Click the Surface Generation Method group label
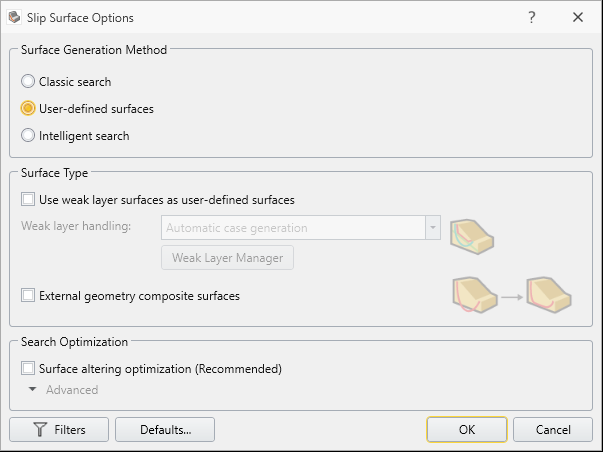The height and width of the screenshot is (452, 603). [x=94, y=50]
